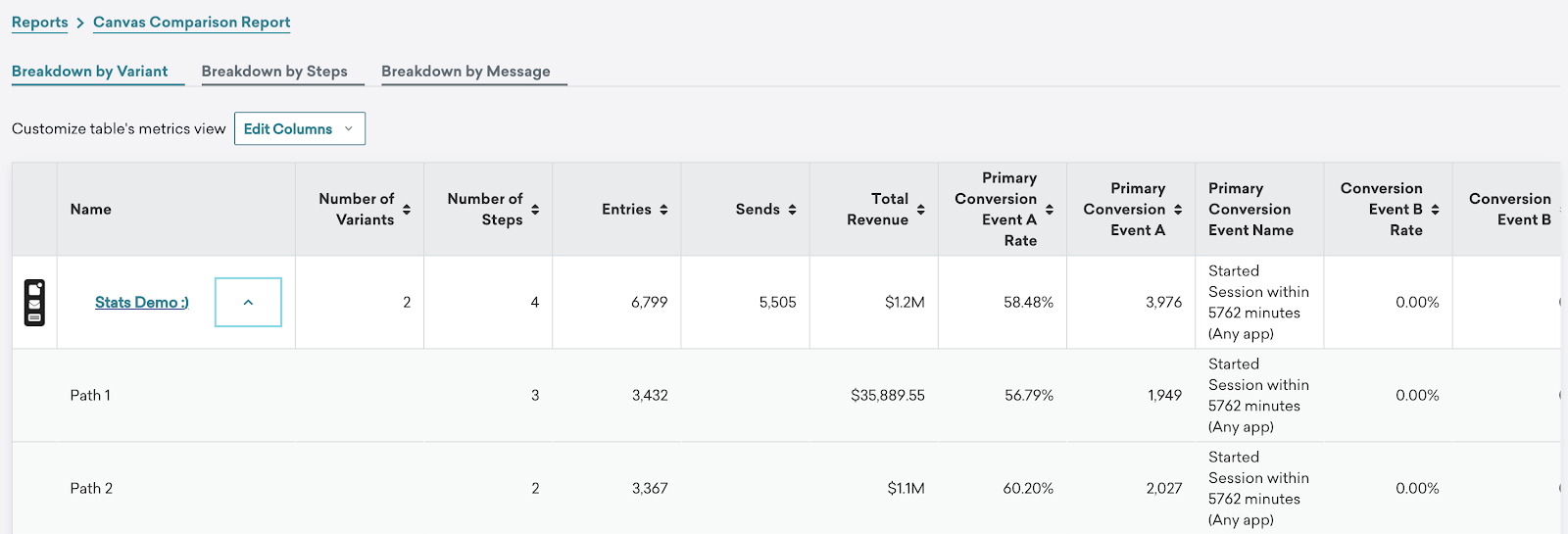The image size is (1568, 534).
Task: Click the $1.1M revenue for Path 2
Action: tap(906, 489)
